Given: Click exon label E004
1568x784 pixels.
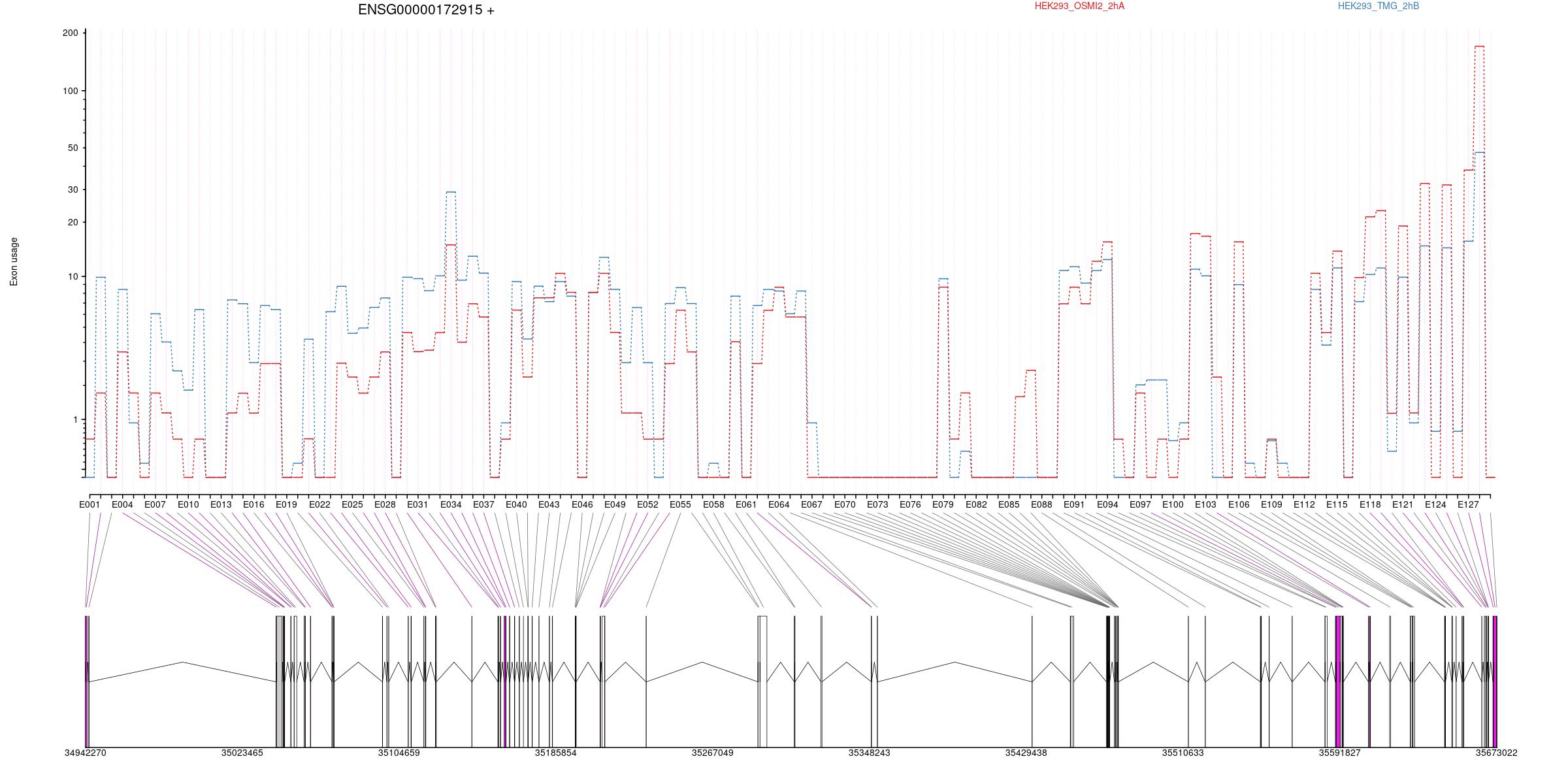Looking at the screenshot, I should [x=122, y=504].
